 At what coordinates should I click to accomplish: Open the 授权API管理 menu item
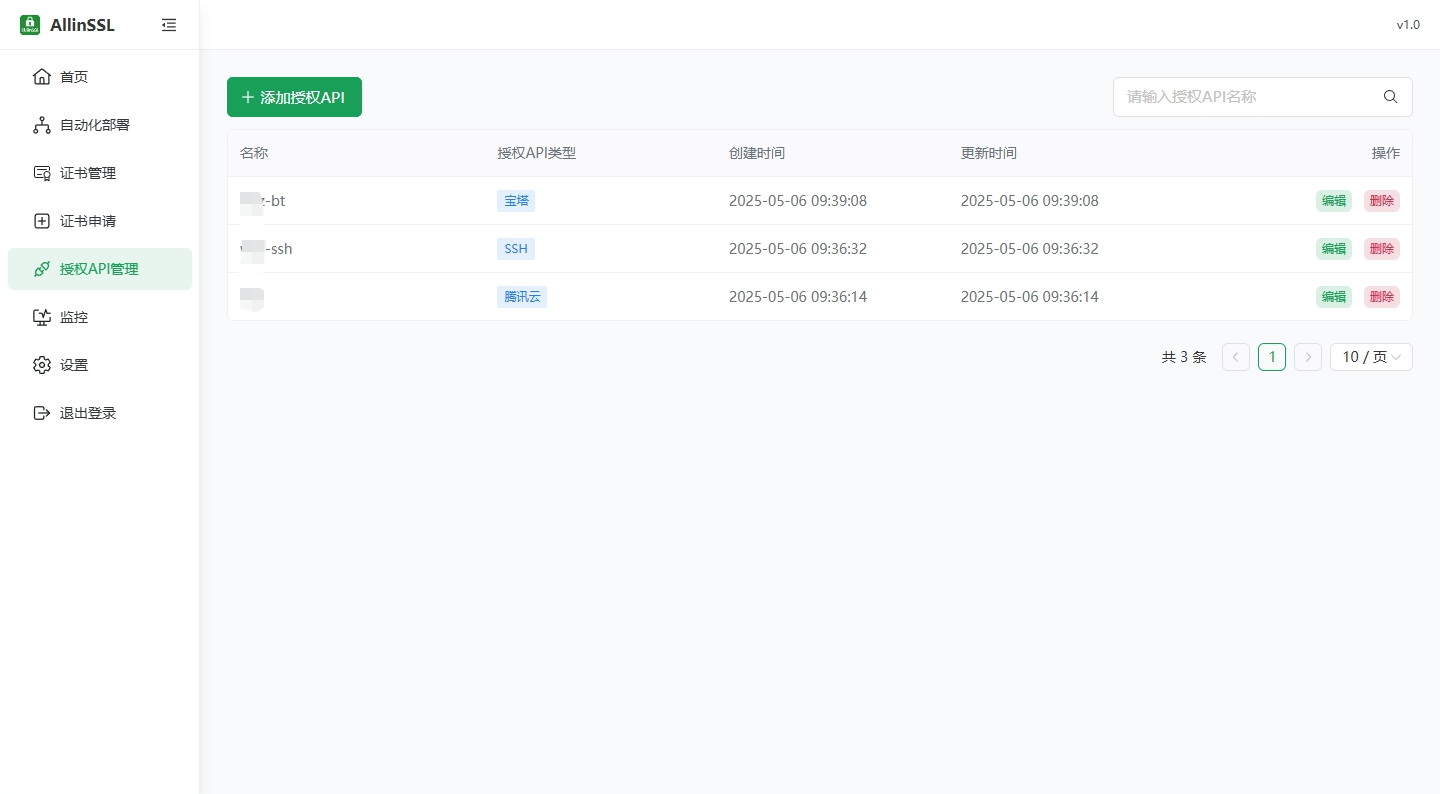click(99, 269)
